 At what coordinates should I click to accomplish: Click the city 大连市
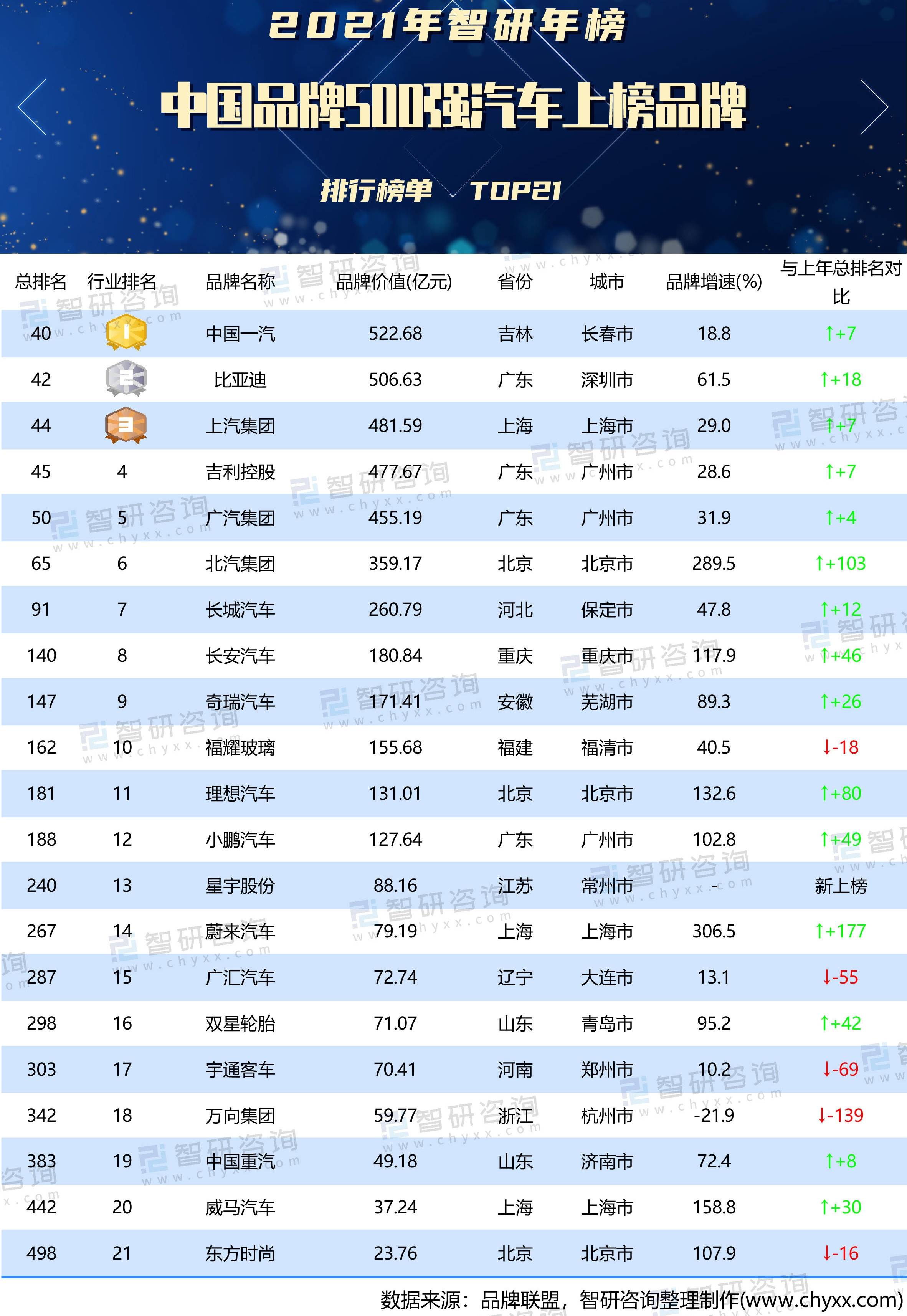click(x=607, y=977)
